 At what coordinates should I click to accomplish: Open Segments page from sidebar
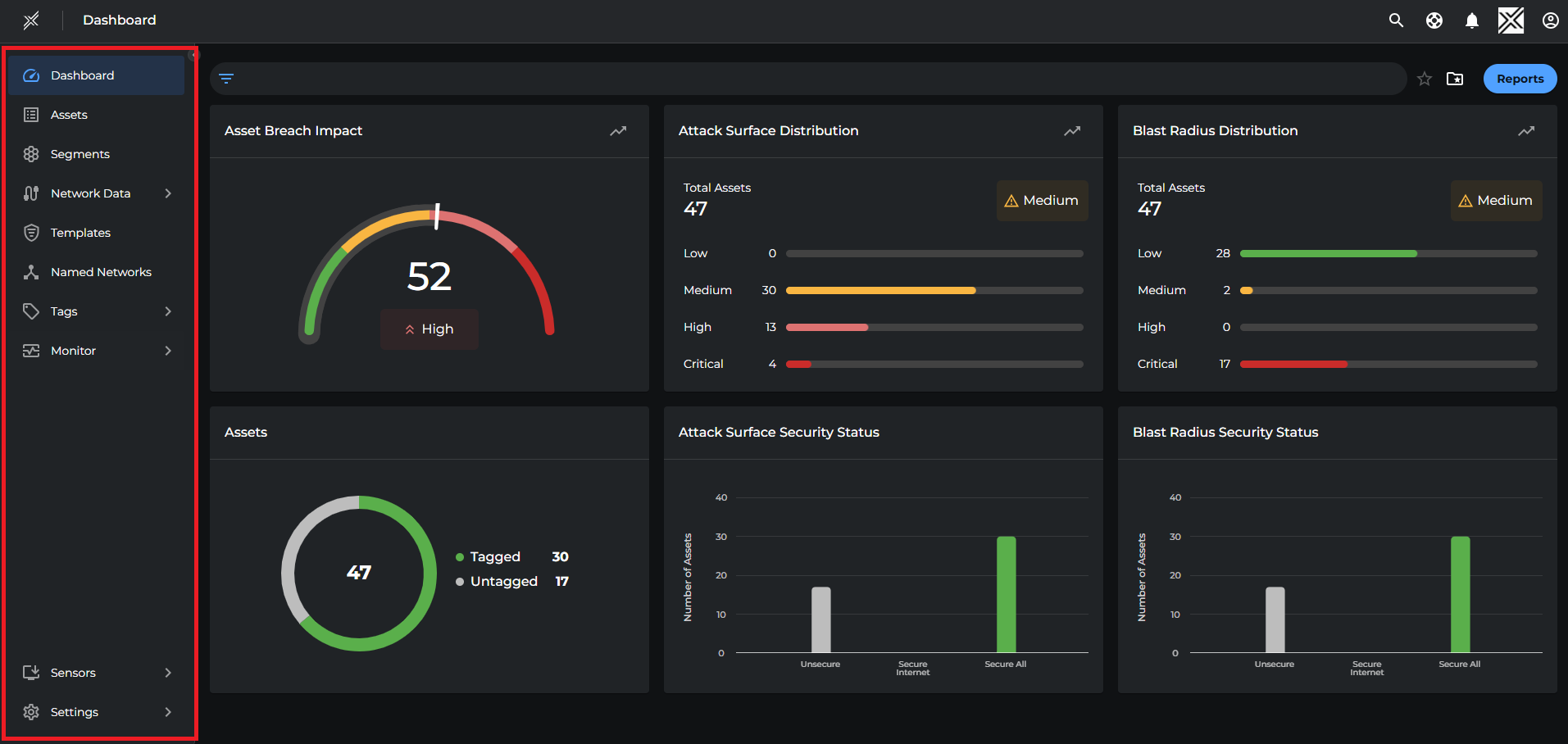click(x=80, y=154)
